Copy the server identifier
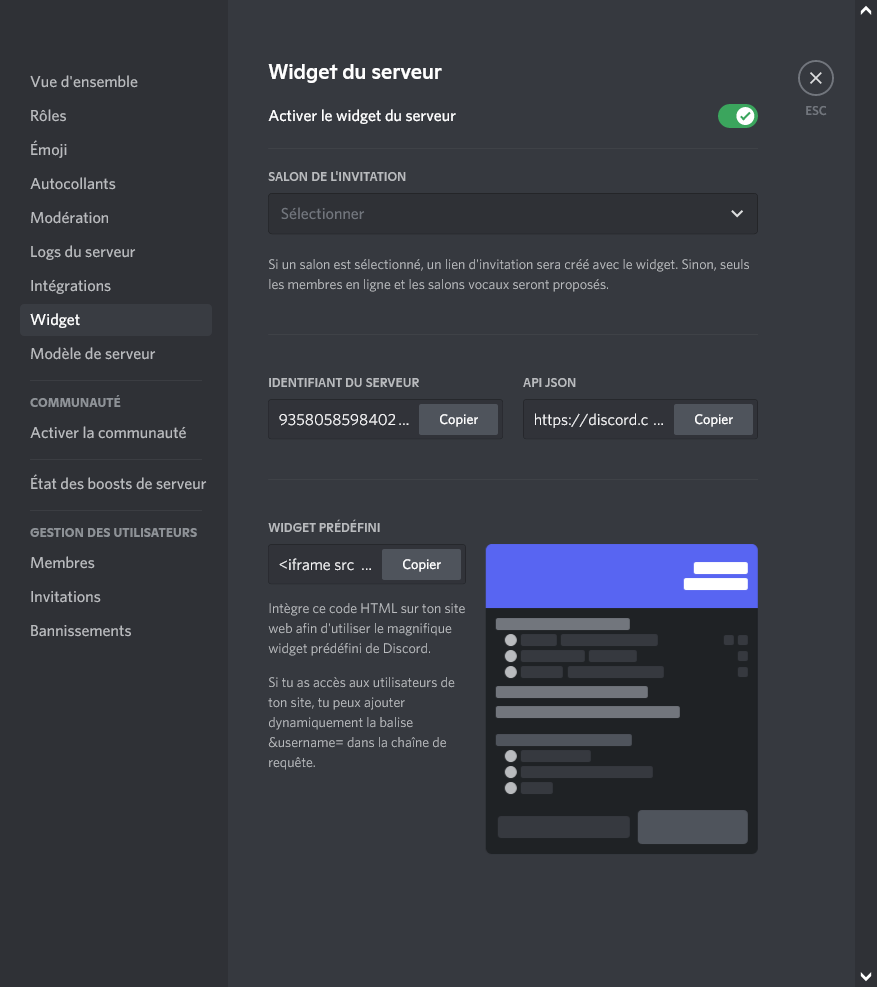Screen dimensions: 877x987 pyautogui.click(x=458, y=420)
